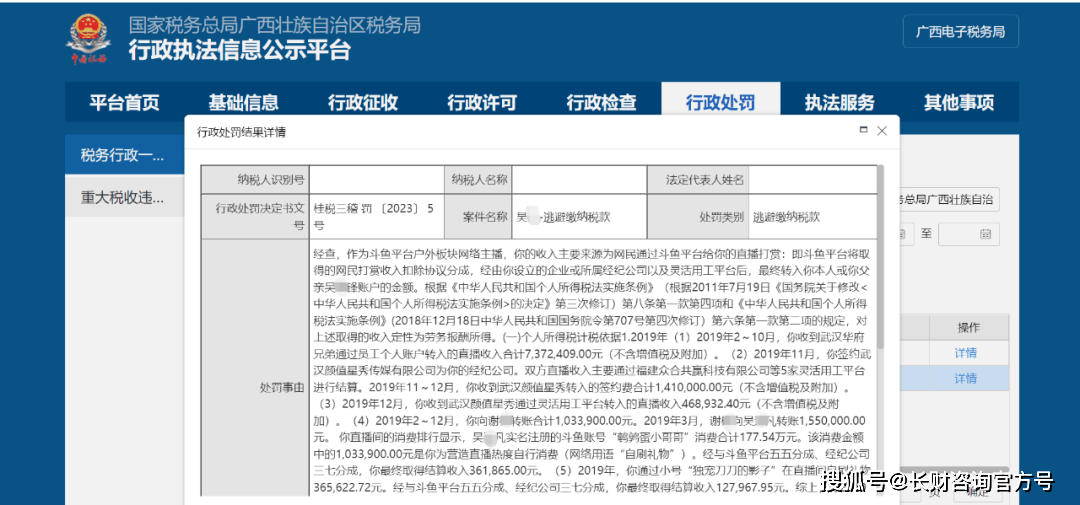
Task: Click the empty 法定代表人姓名 value cell
Action: (x=813, y=179)
